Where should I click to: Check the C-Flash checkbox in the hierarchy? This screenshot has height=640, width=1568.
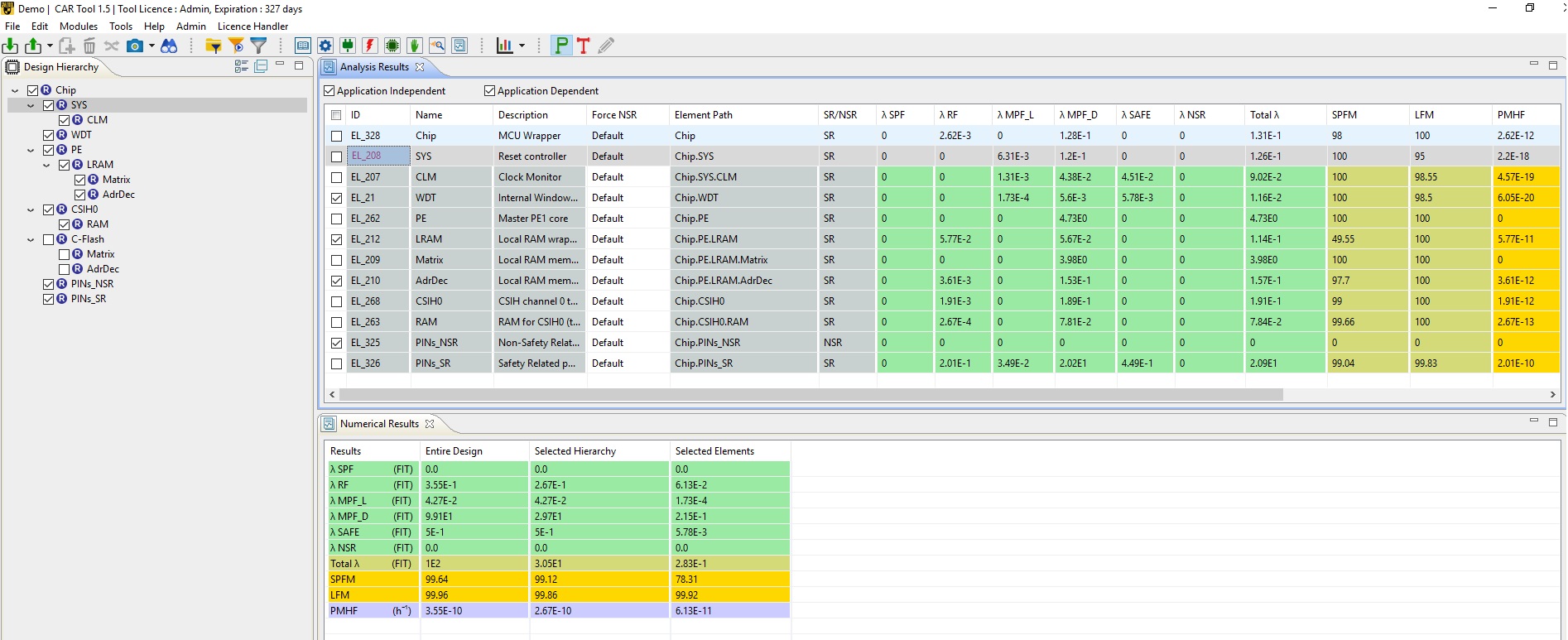pyautogui.click(x=49, y=239)
